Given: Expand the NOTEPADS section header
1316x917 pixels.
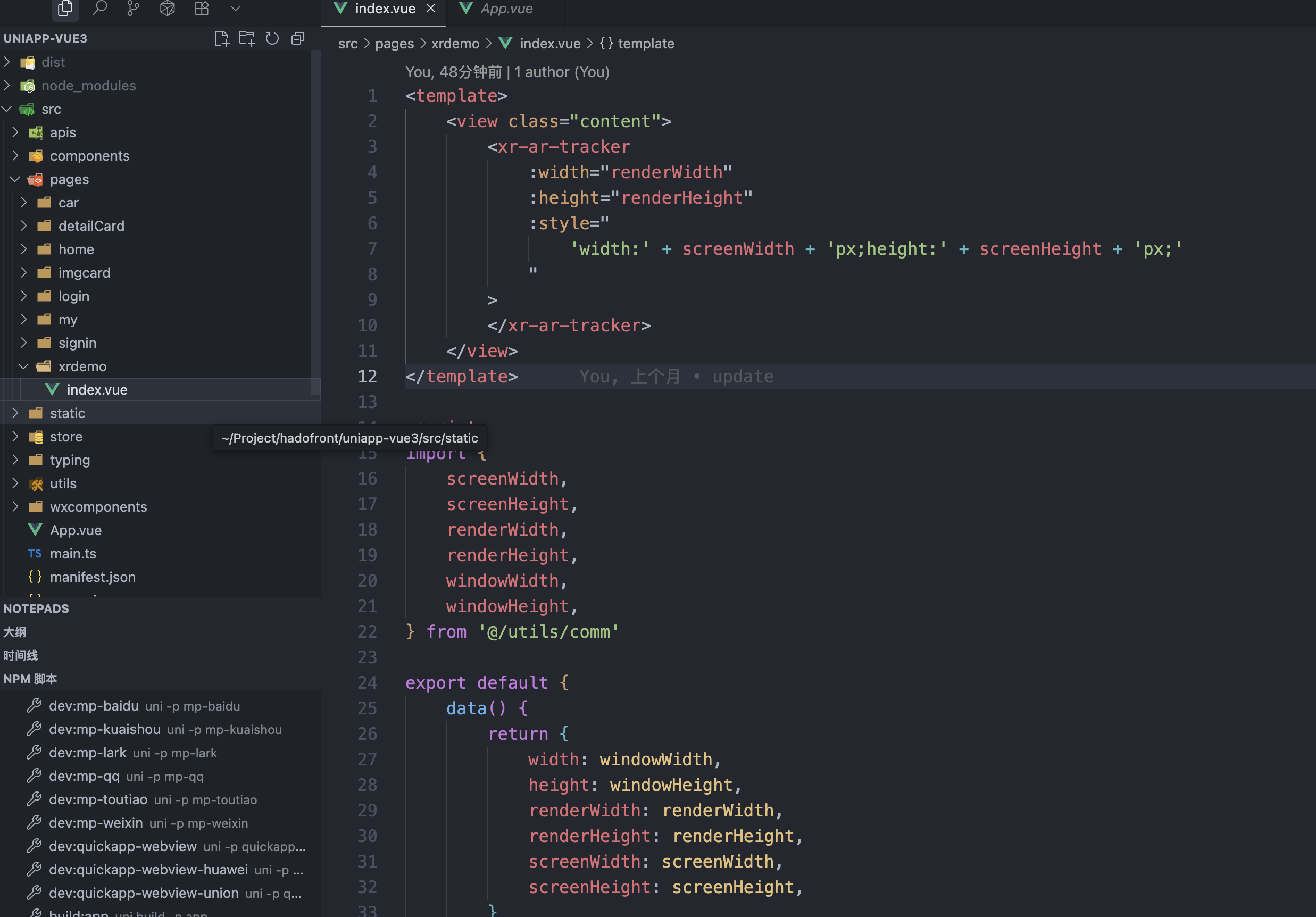Looking at the screenshot, I should 36,608.
